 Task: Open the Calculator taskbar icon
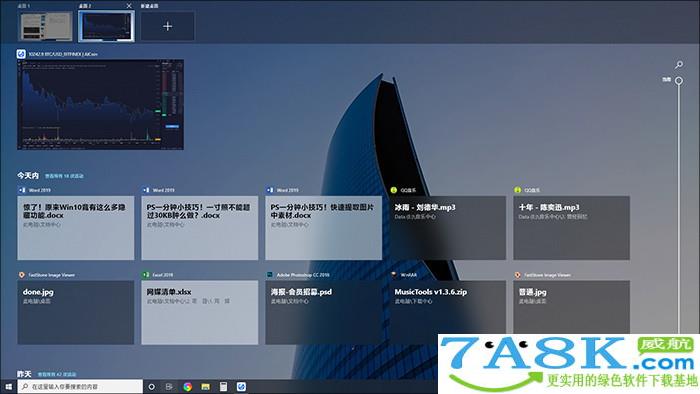tap(223, 387)
